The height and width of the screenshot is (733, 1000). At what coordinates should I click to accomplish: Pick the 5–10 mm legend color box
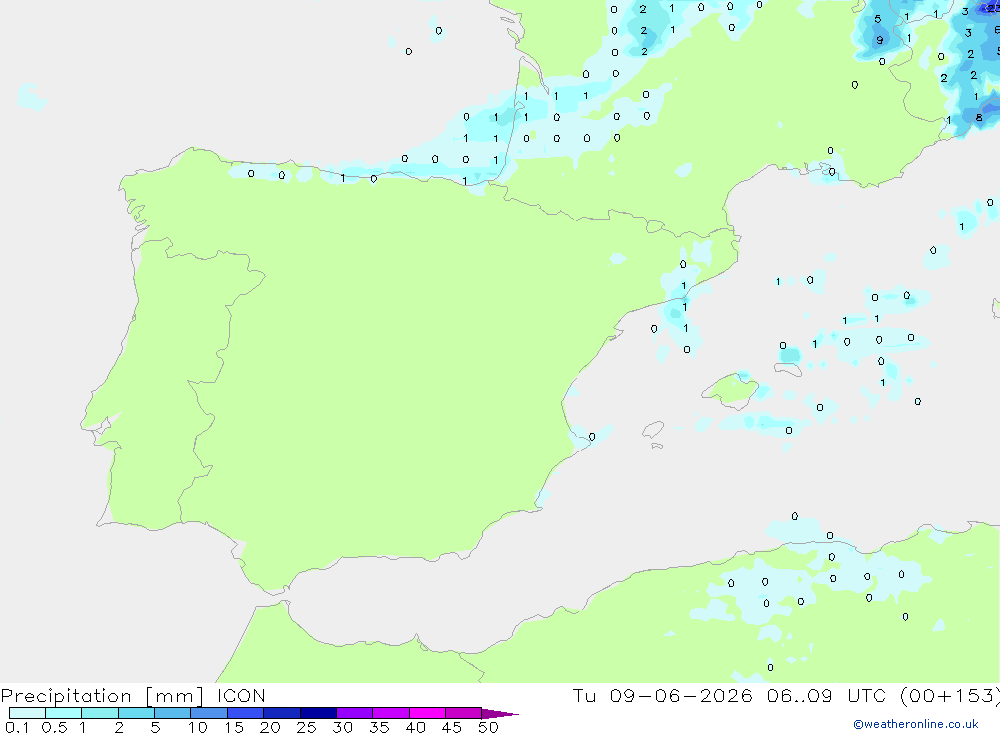tap(172, 713)
